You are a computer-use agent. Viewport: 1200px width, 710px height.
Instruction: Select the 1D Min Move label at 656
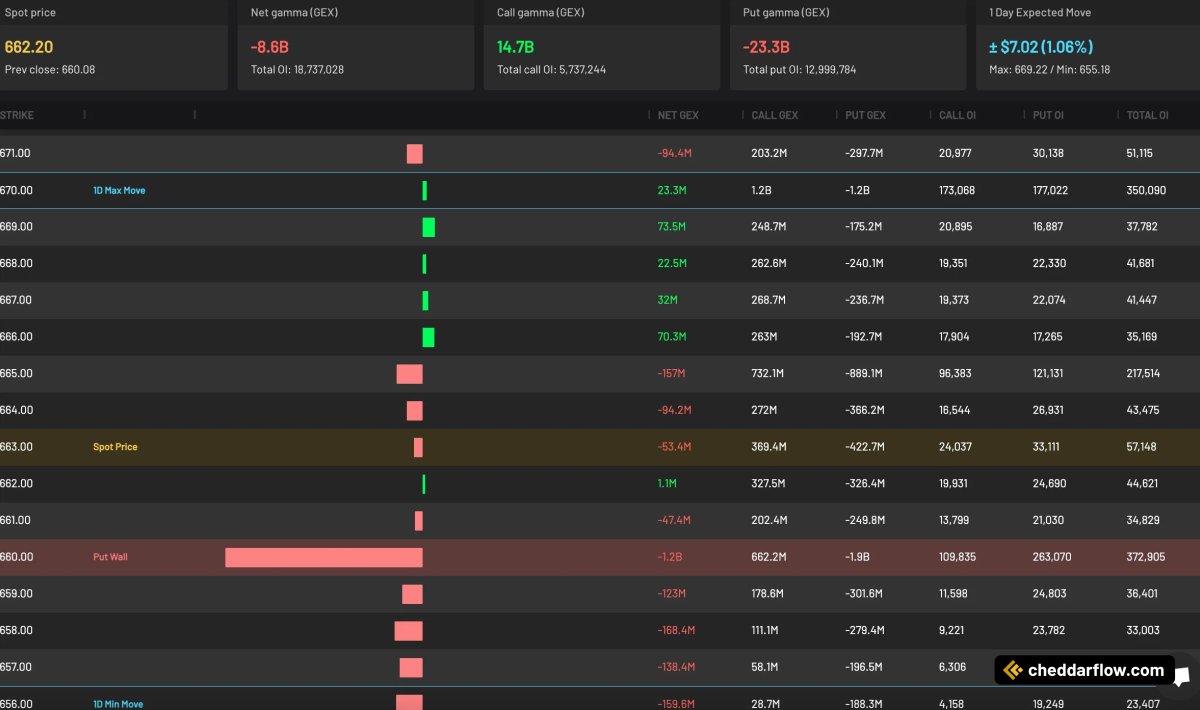[x=118, y=703]
